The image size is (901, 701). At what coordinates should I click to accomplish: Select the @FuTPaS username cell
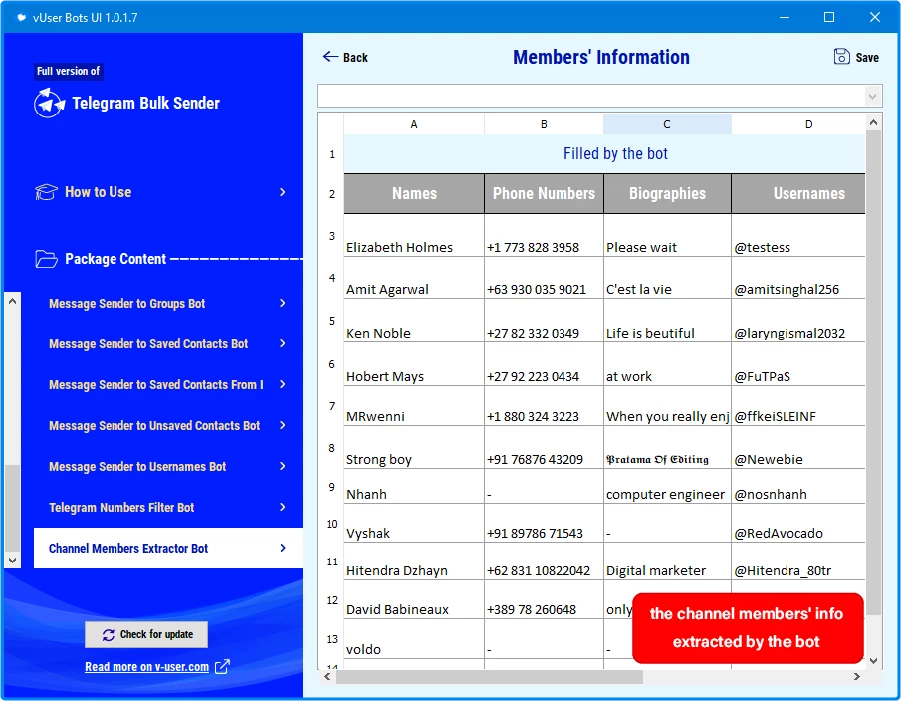[799, 364]
